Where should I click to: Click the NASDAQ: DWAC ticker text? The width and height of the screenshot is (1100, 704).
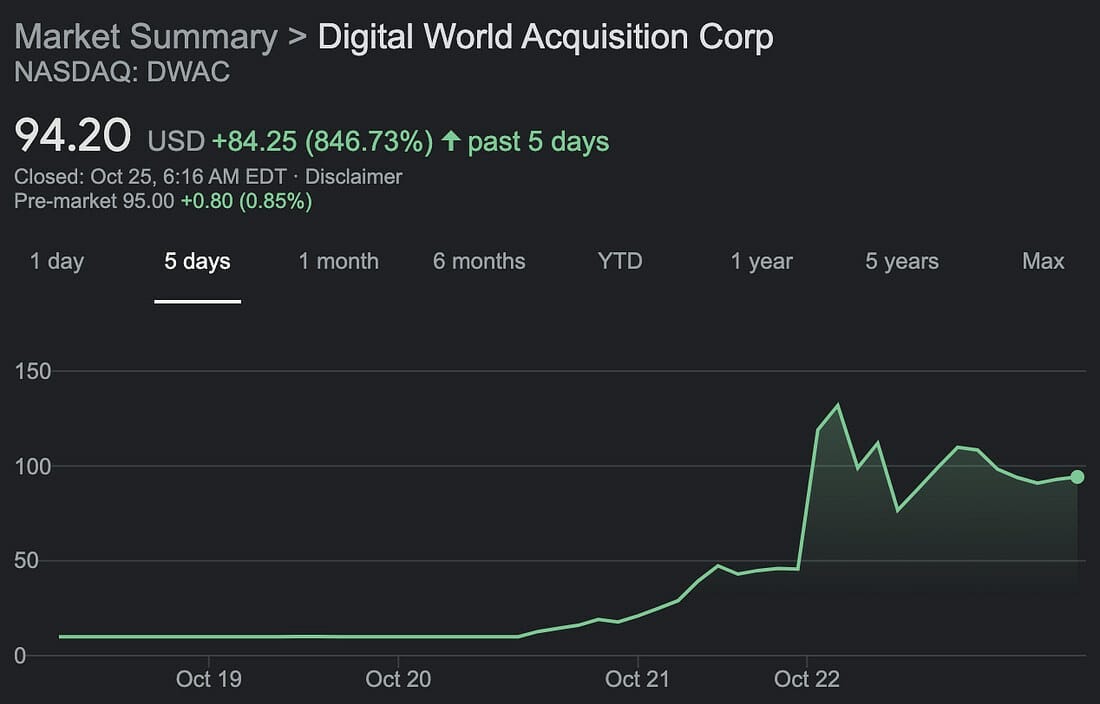[x=122, y=72]
